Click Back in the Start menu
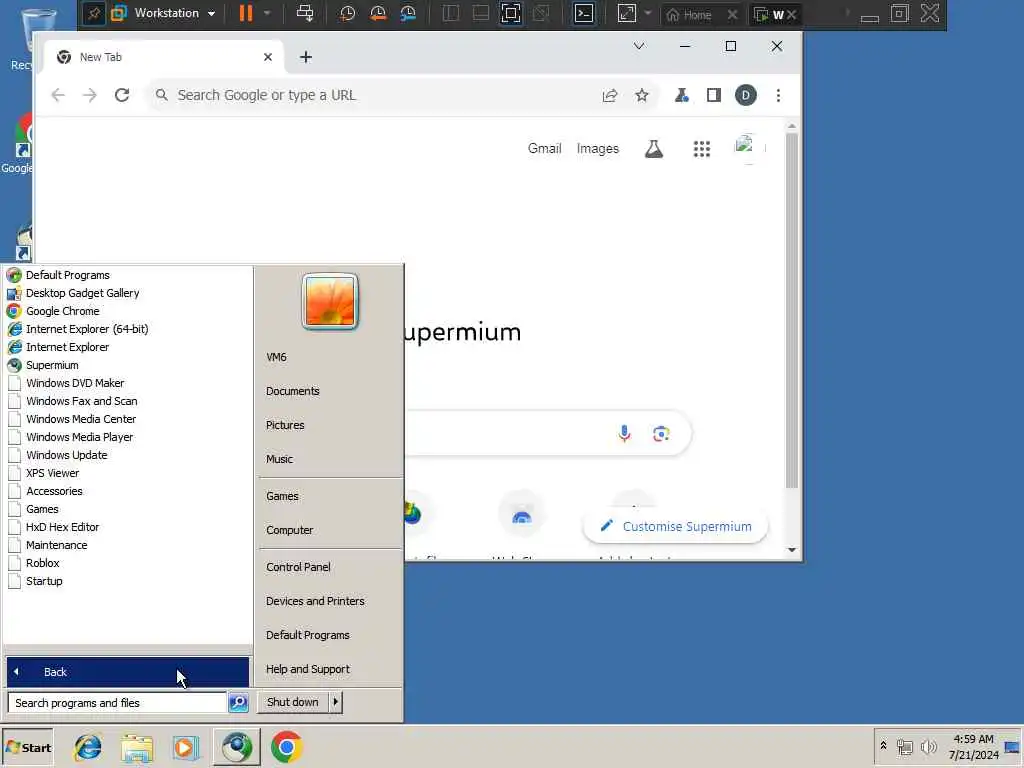The image size is (1024, 768). tap(127, 672)
